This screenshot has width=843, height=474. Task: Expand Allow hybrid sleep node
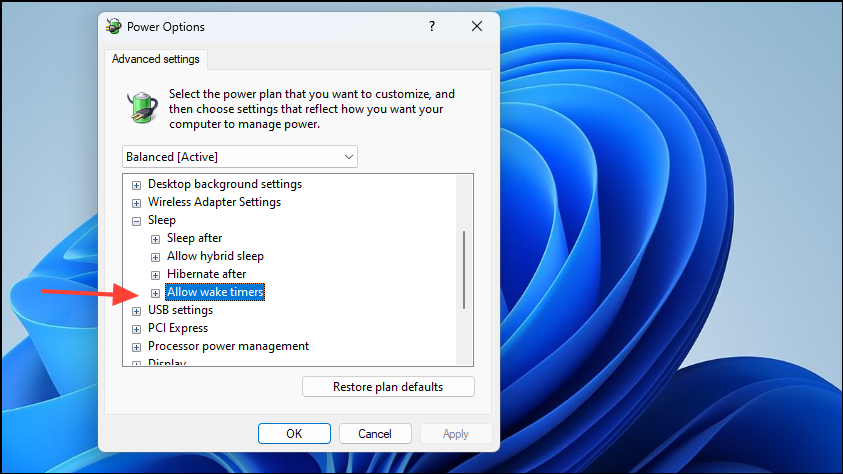pos(155,257)
